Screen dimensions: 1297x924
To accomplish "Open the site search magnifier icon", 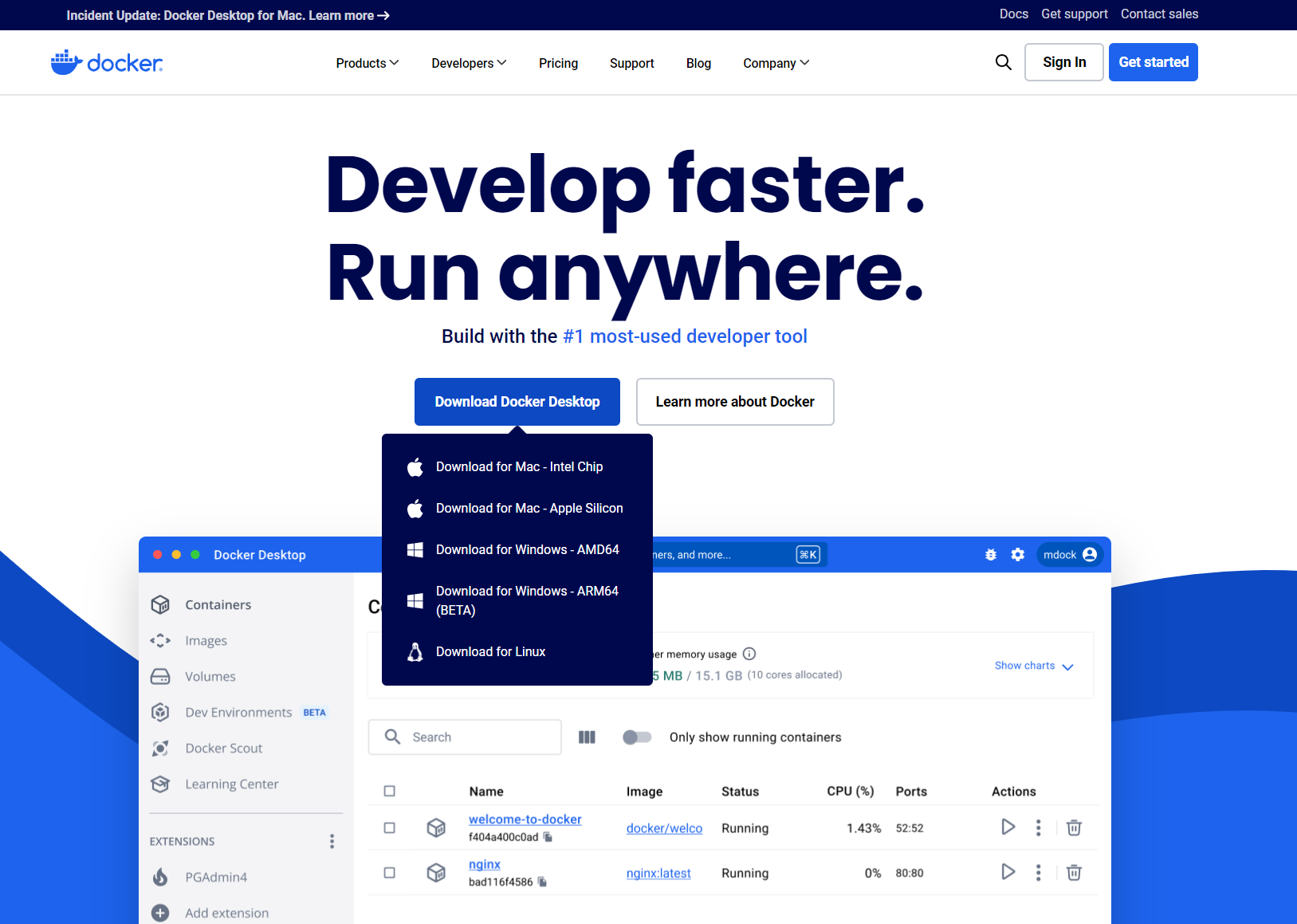I will [1003, 62].
